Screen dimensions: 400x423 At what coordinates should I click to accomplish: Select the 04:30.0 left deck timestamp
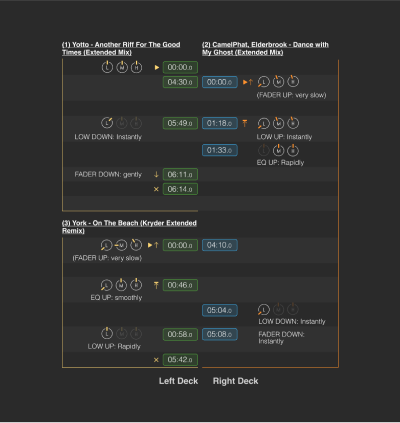(180, 82)
